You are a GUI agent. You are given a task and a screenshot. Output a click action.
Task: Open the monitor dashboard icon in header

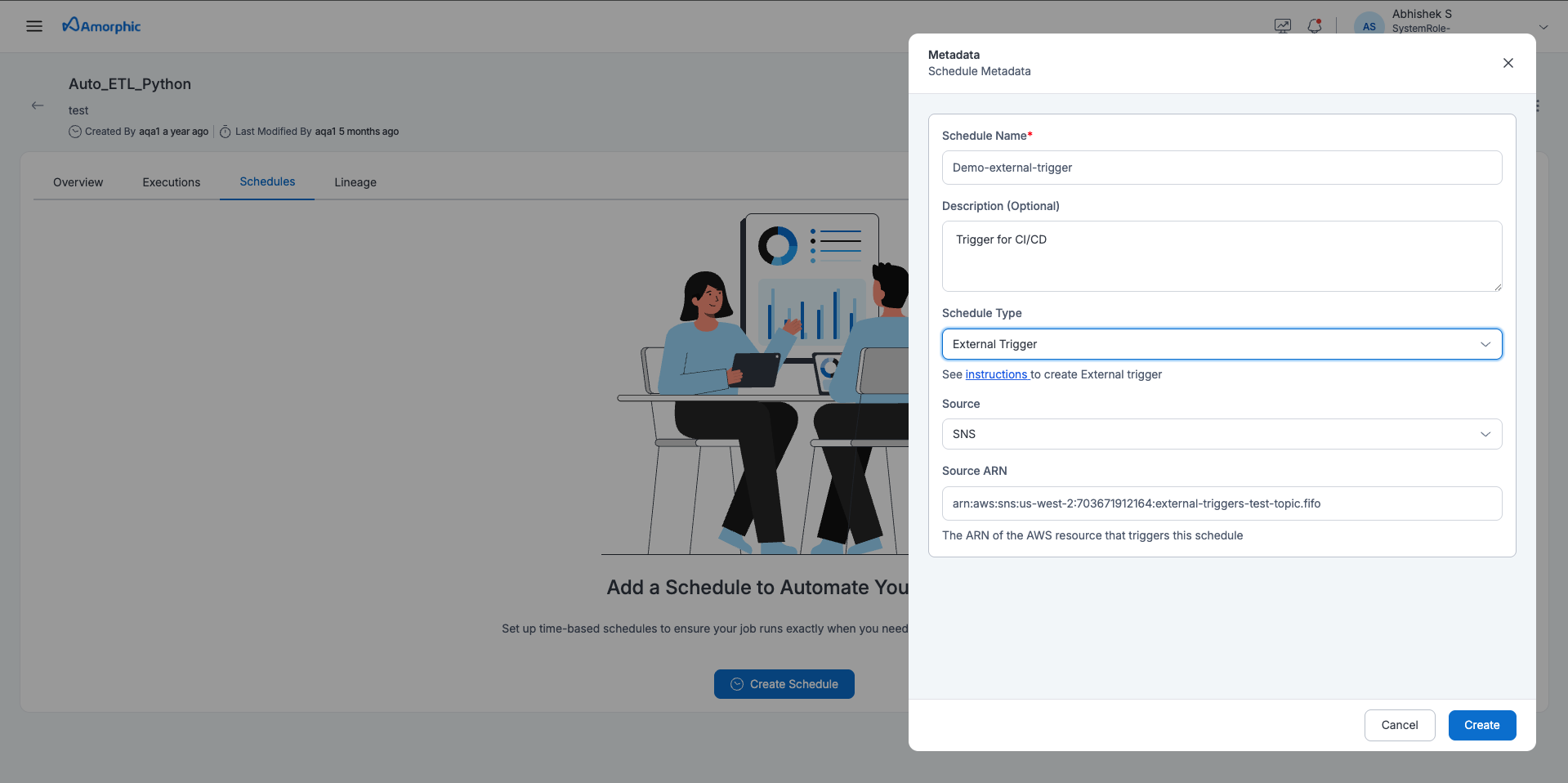pos(1283,26)
